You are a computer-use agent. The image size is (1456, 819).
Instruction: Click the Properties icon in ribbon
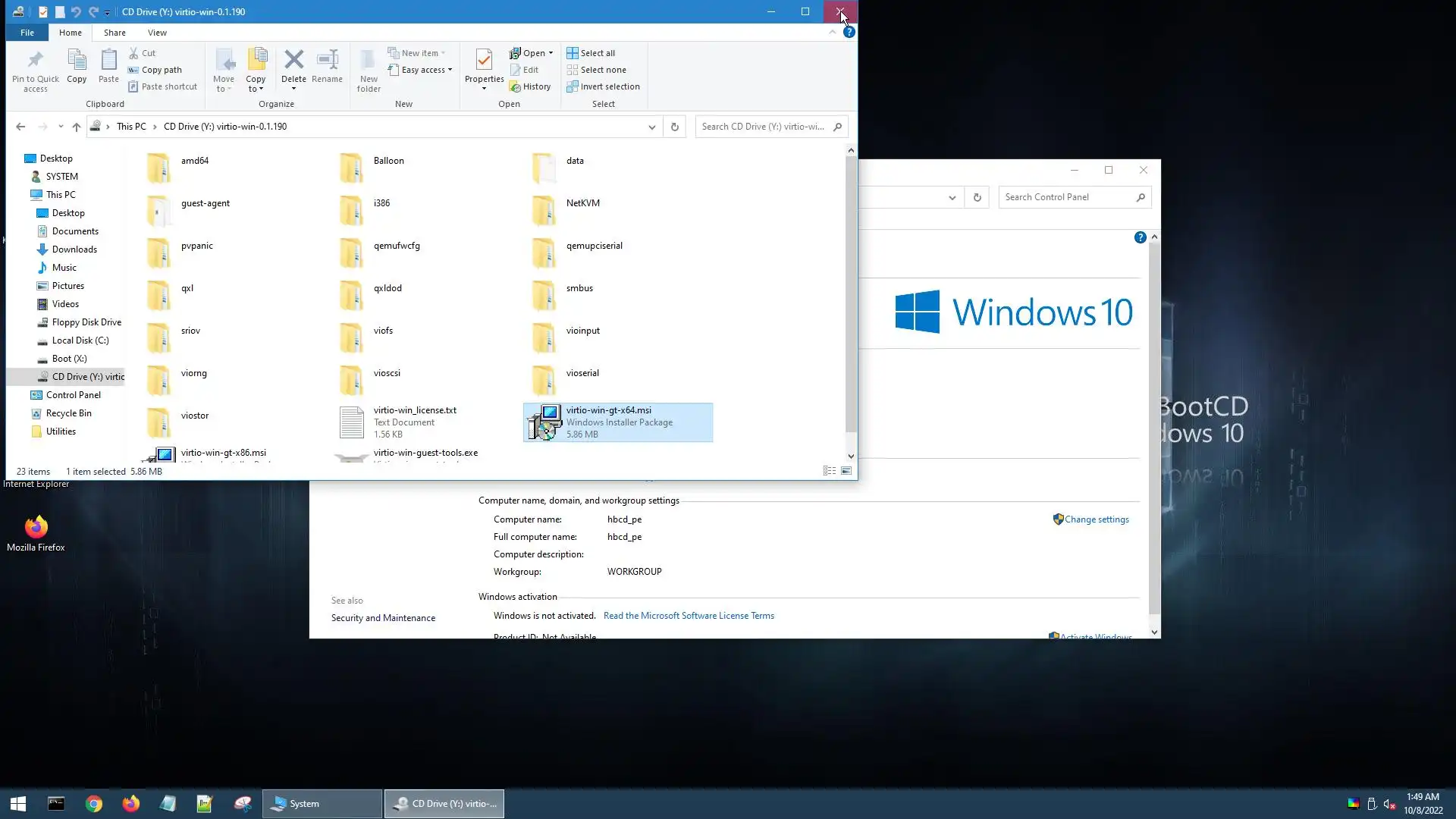click(484, 61)
